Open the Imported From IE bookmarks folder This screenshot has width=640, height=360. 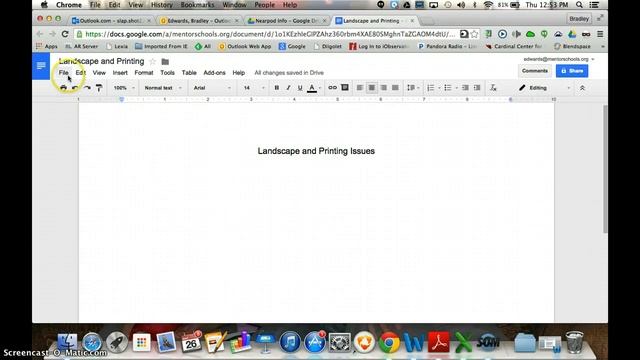click(x=161, y=47)
